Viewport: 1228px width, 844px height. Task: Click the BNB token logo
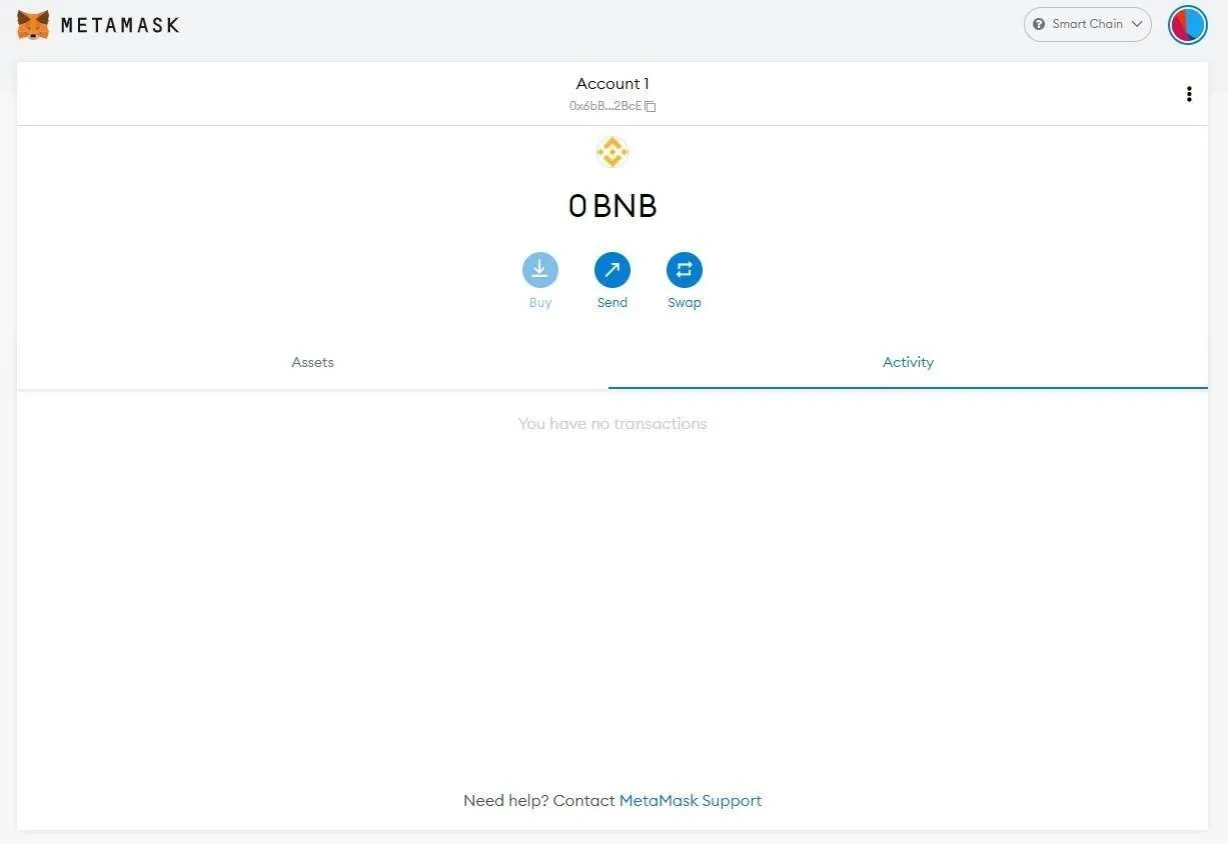point(612,152)
